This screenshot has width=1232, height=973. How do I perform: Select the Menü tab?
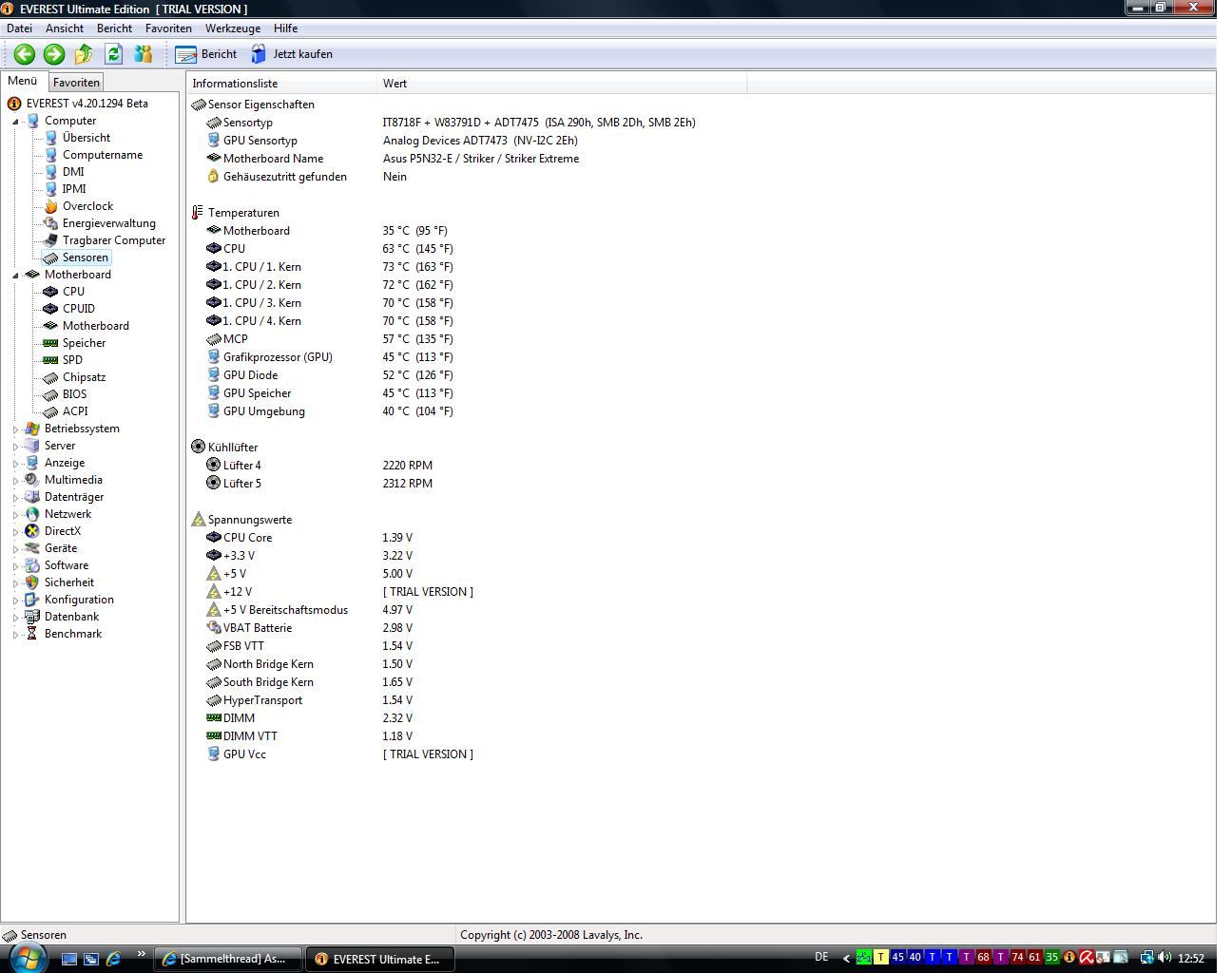pos(23,82)
